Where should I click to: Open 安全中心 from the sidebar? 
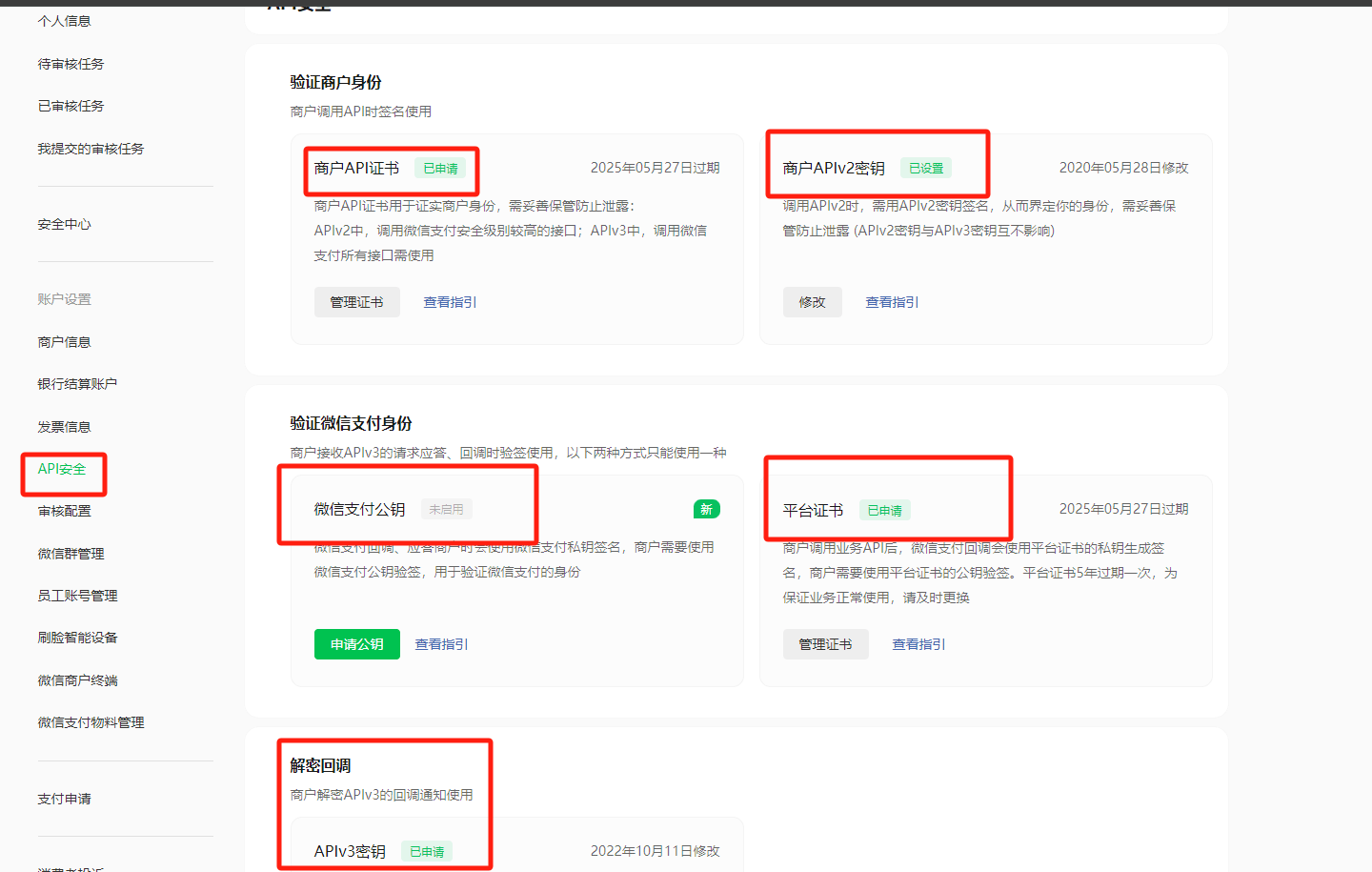(64, 224)
